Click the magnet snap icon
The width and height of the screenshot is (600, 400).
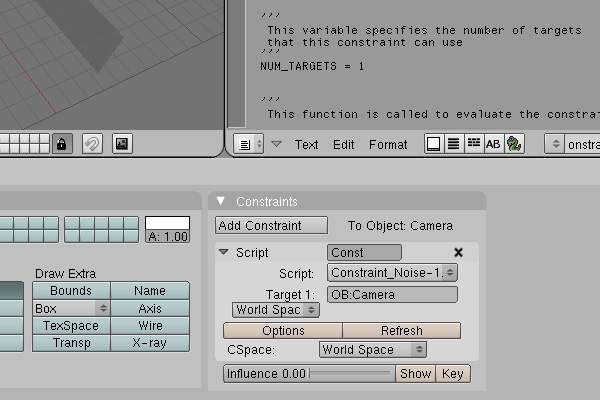click(x=92, y=144)
